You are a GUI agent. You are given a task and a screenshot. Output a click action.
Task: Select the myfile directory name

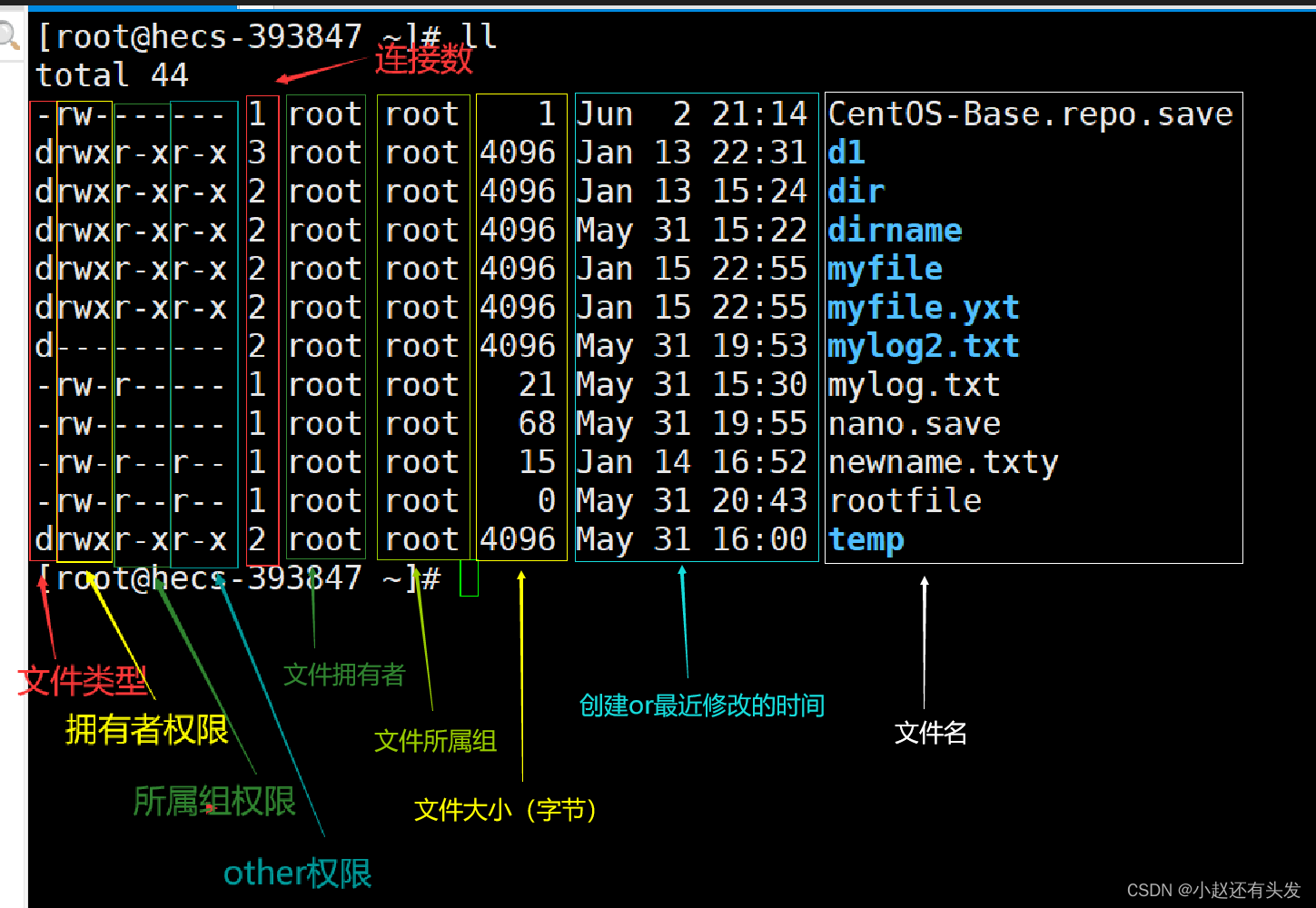tap(886, 269)
